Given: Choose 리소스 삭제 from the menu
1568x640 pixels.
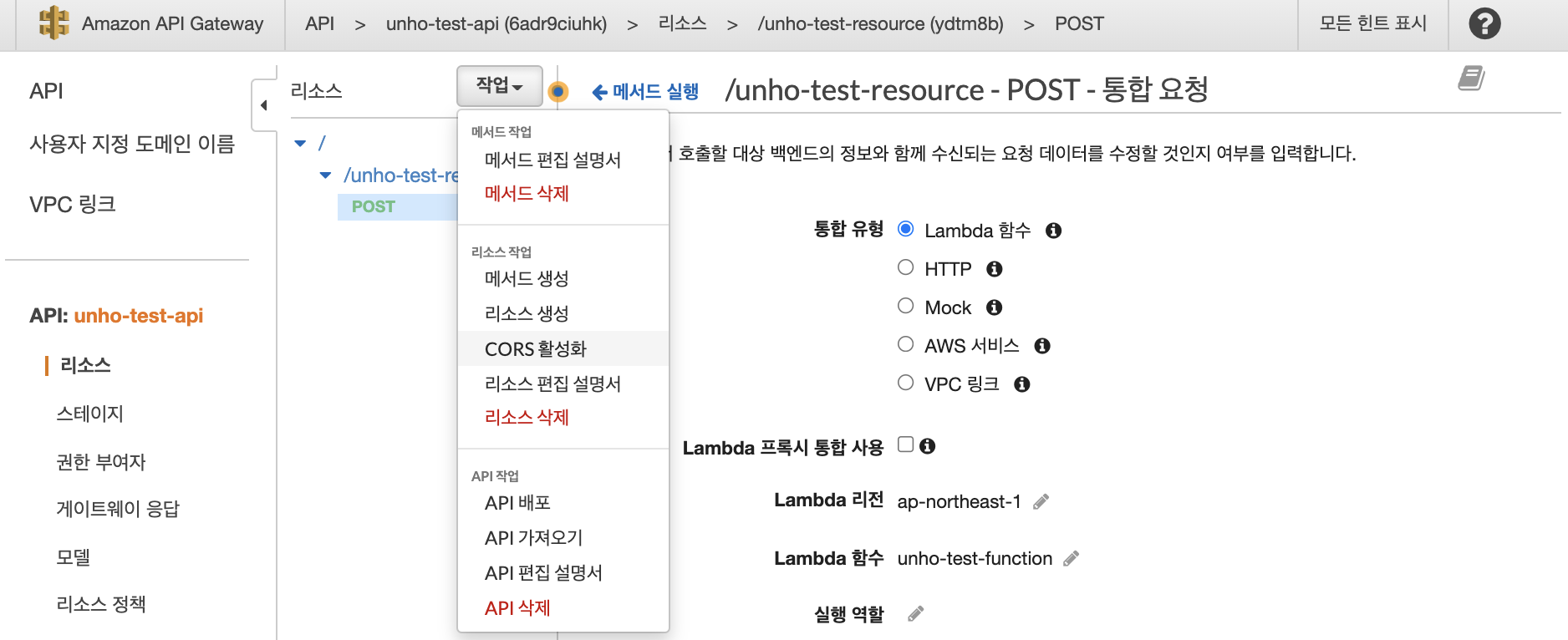Looking at the screenshot, I should pos(527,418).
